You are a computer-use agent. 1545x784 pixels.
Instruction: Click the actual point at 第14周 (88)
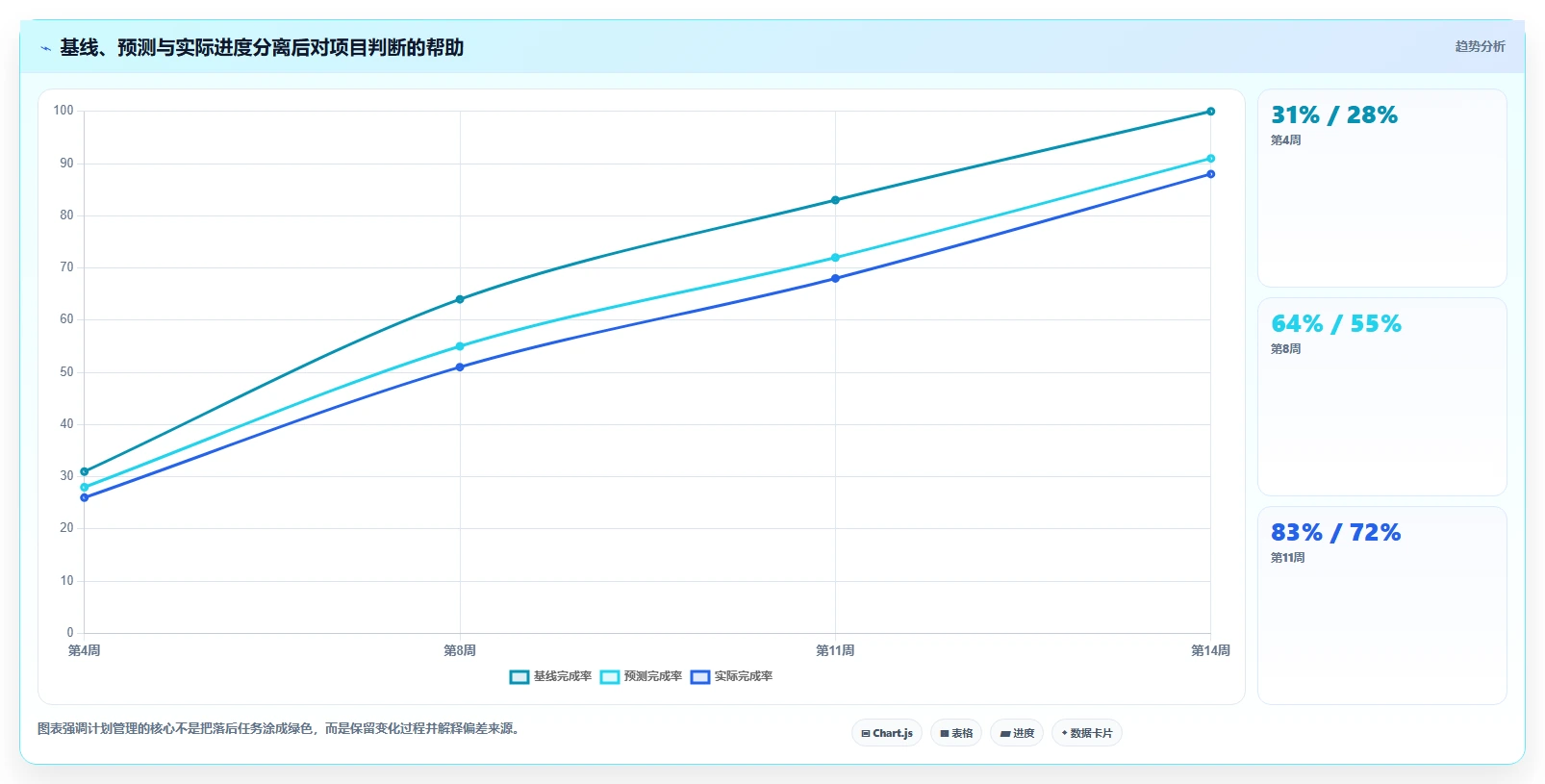(x=1210, y=174)
